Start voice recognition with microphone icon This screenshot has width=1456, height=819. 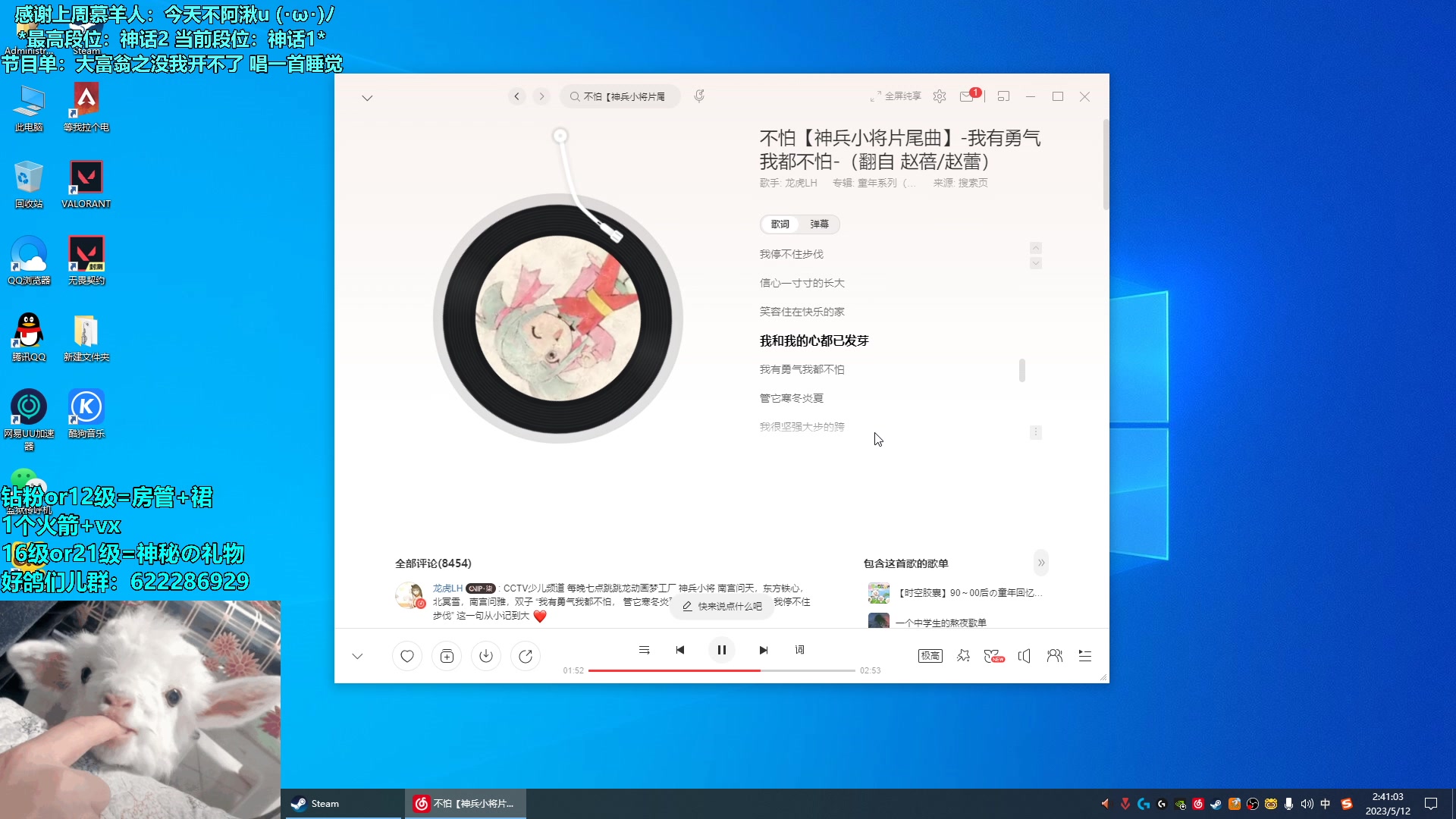click(x=699, y=96)
